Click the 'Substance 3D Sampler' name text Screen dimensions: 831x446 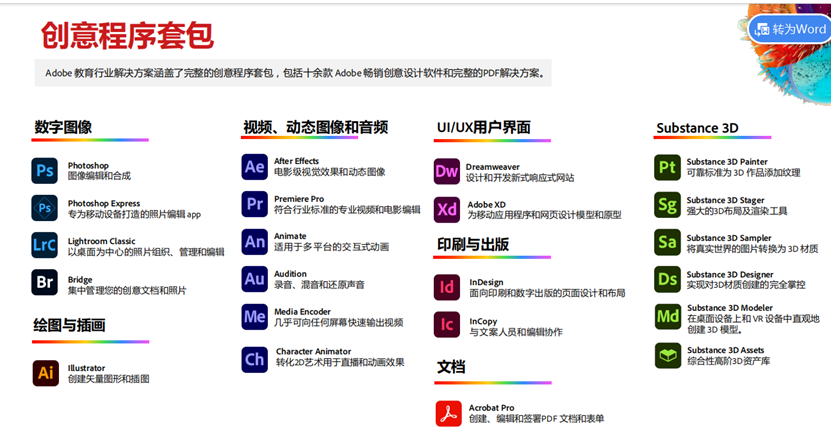click(x=729, y=238)
